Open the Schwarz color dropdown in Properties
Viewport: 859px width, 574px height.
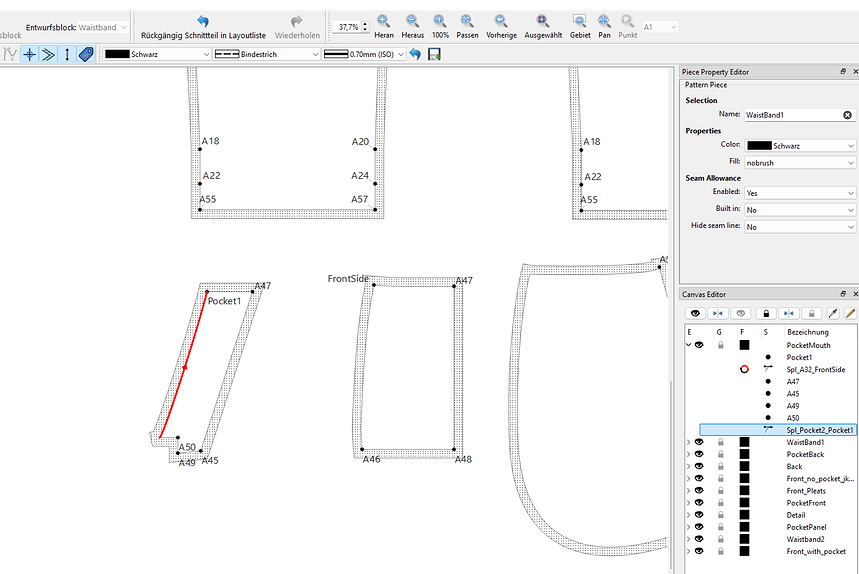pyautogui.click(x=799, y=146)
